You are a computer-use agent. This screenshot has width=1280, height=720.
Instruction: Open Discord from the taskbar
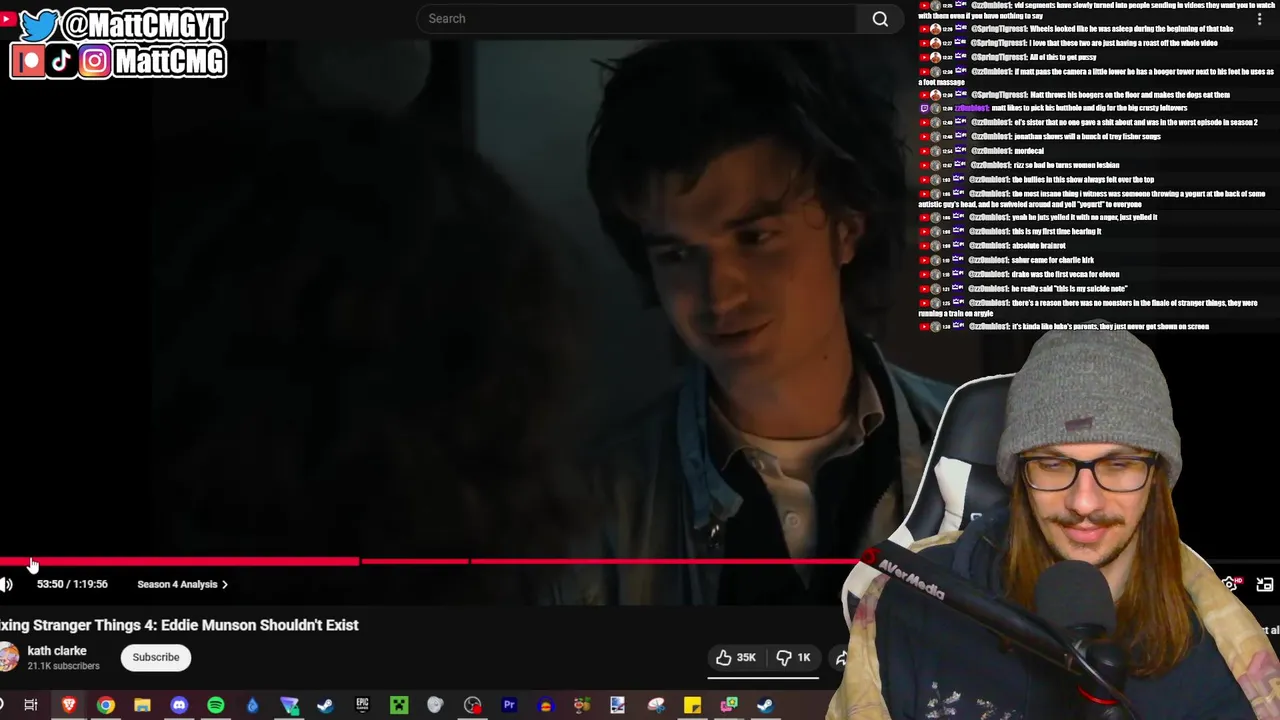pyautogui.click(x=179, y=706)
